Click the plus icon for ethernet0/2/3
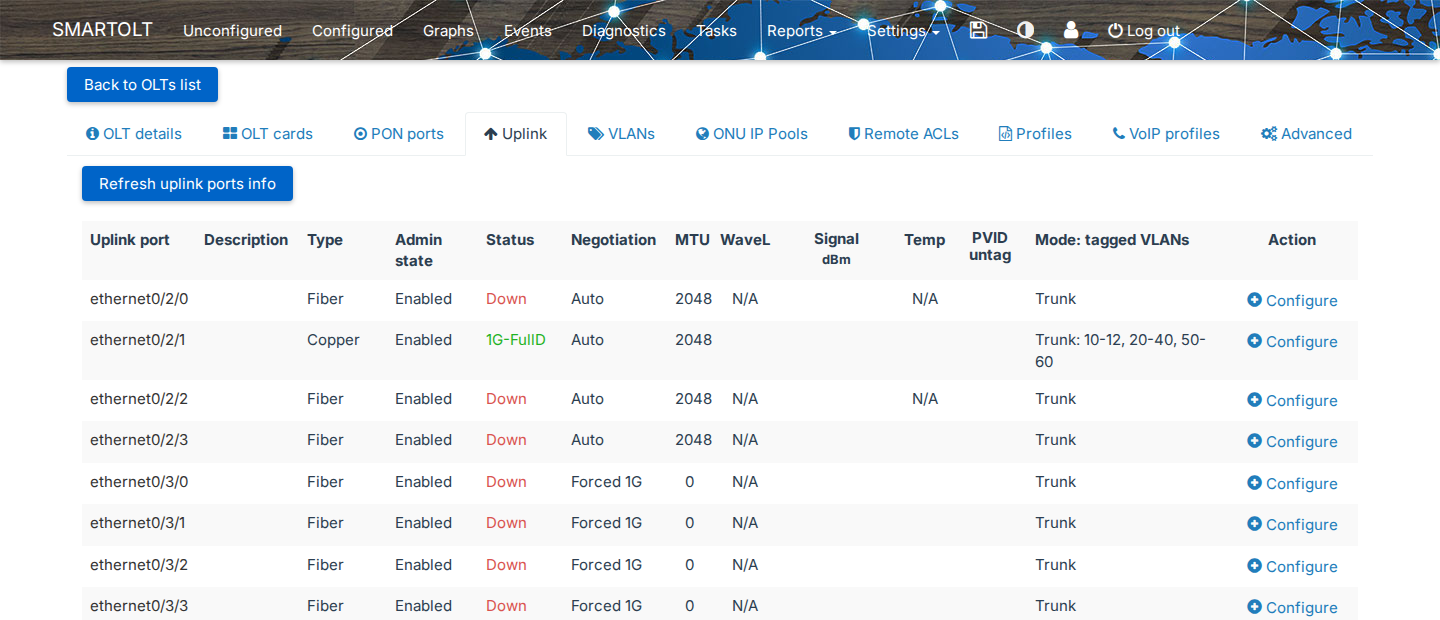The image size is (1440, 620). [1254, 440]
